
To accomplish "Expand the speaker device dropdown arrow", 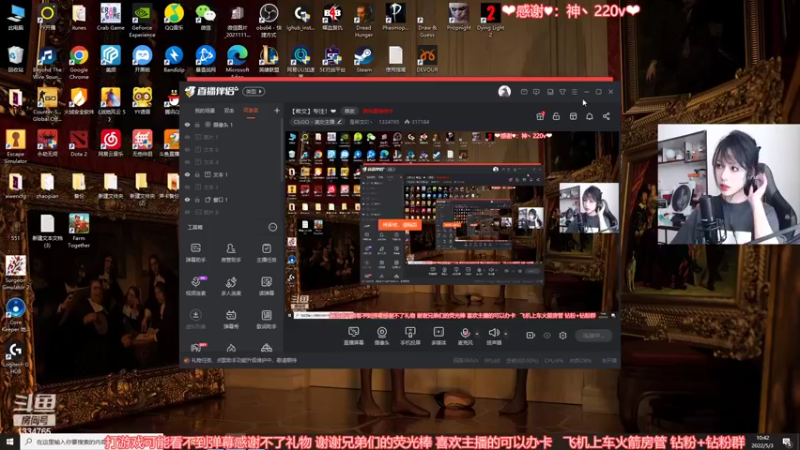I will pyautogui.click(x=506, y=334).
